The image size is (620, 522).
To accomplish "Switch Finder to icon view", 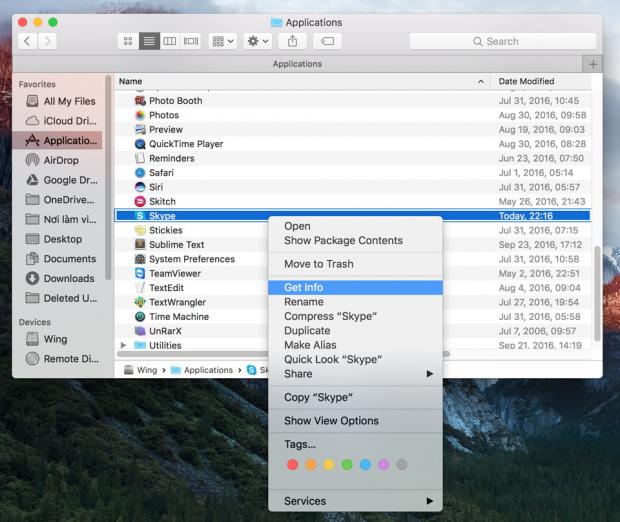I will (x=128, y=41).
